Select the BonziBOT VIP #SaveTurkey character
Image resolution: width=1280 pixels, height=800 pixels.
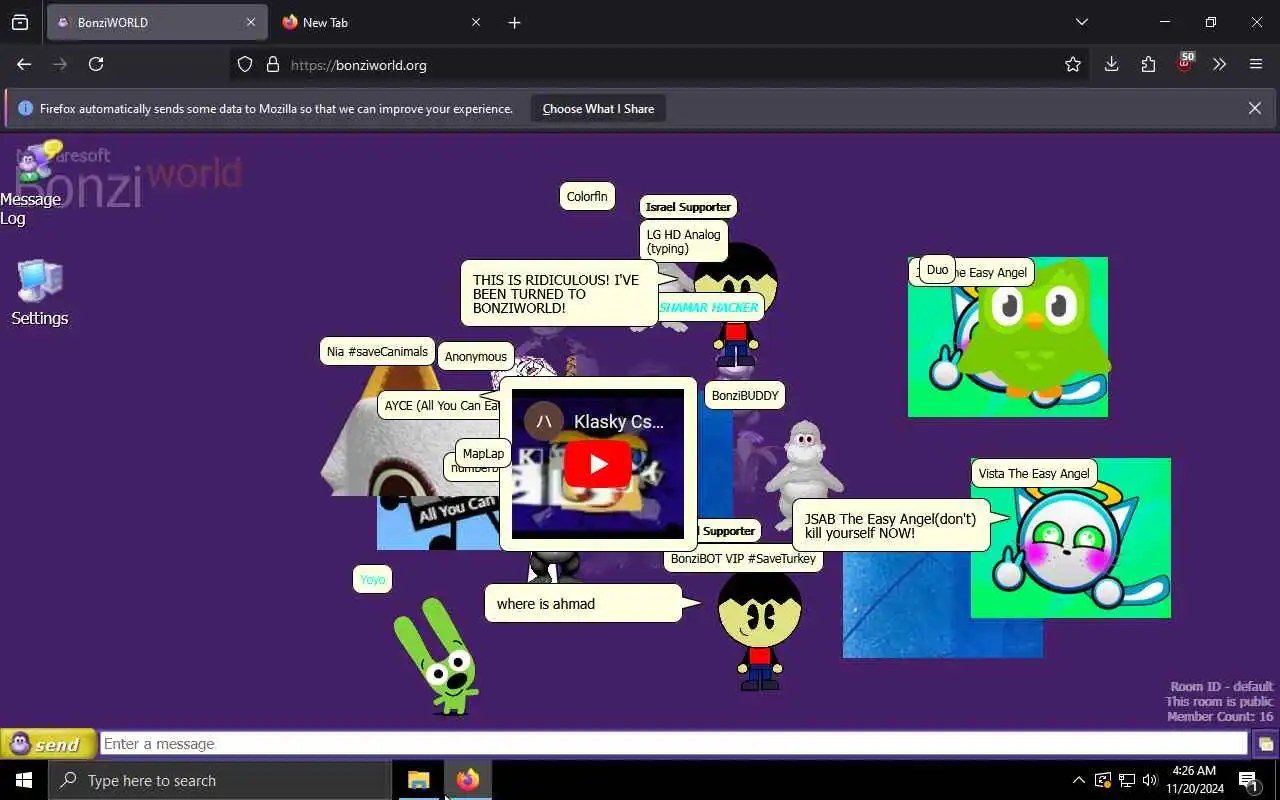(x=759, y=630)
